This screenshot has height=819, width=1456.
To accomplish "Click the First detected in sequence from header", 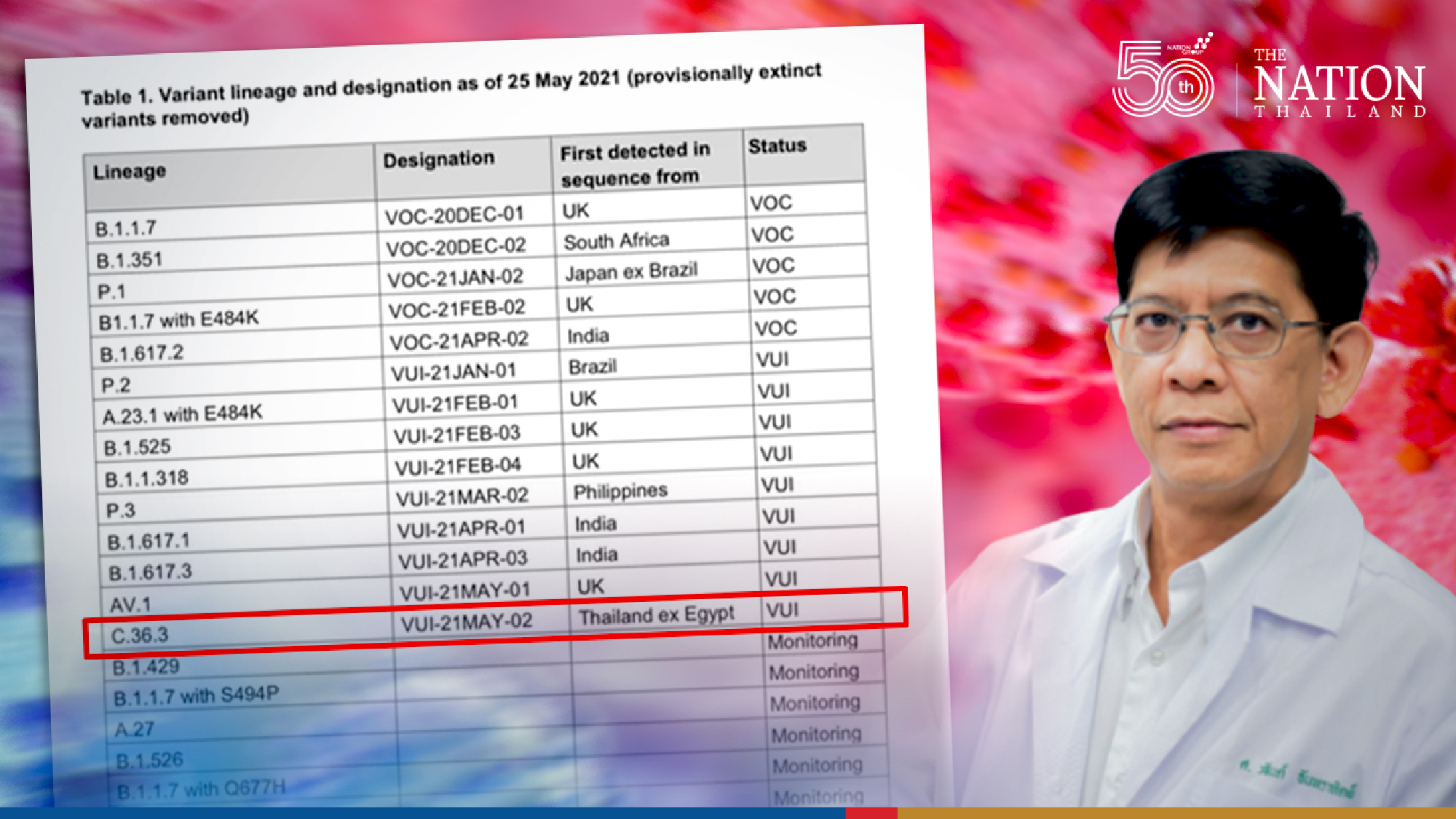I will coord(633,165).
